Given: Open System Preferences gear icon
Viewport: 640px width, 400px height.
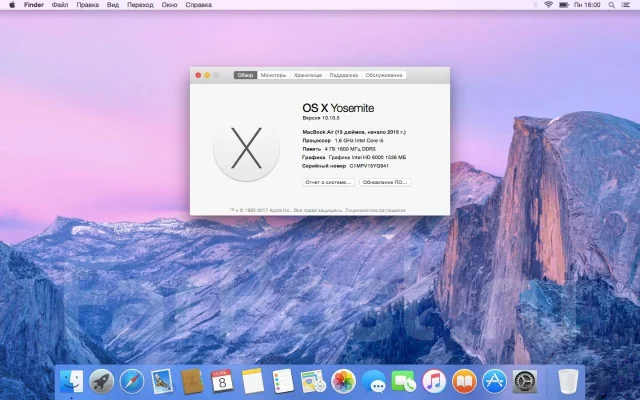Looking at the screenshot, I should point(524,381).
